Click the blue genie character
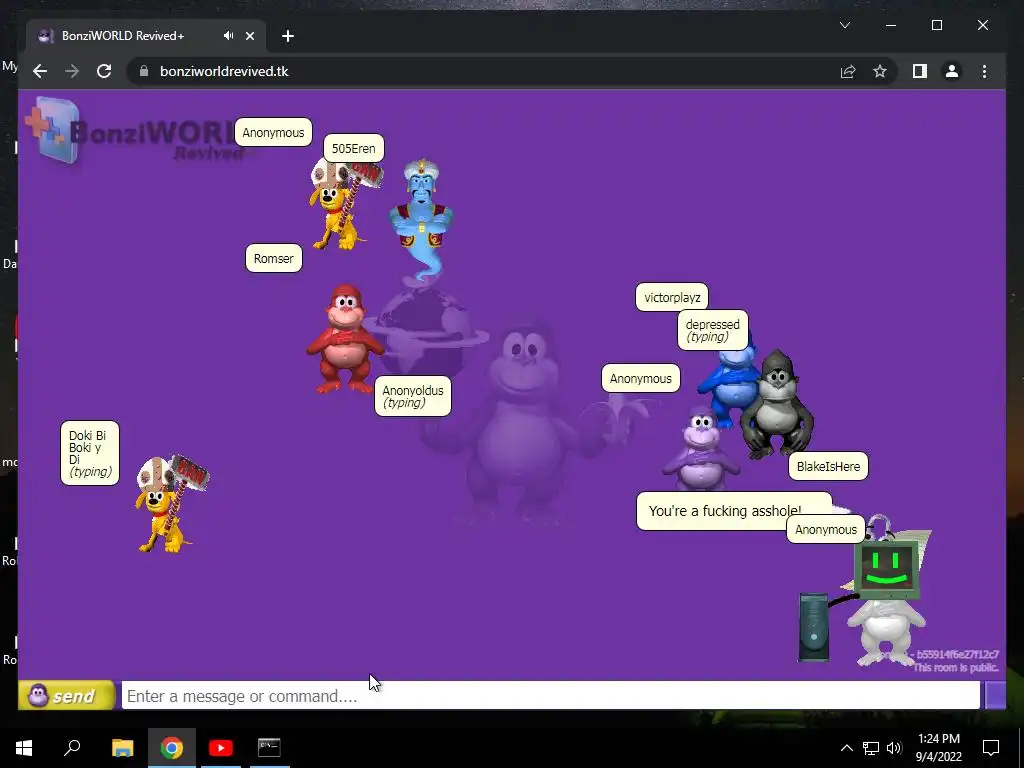 tap(421, 221)
